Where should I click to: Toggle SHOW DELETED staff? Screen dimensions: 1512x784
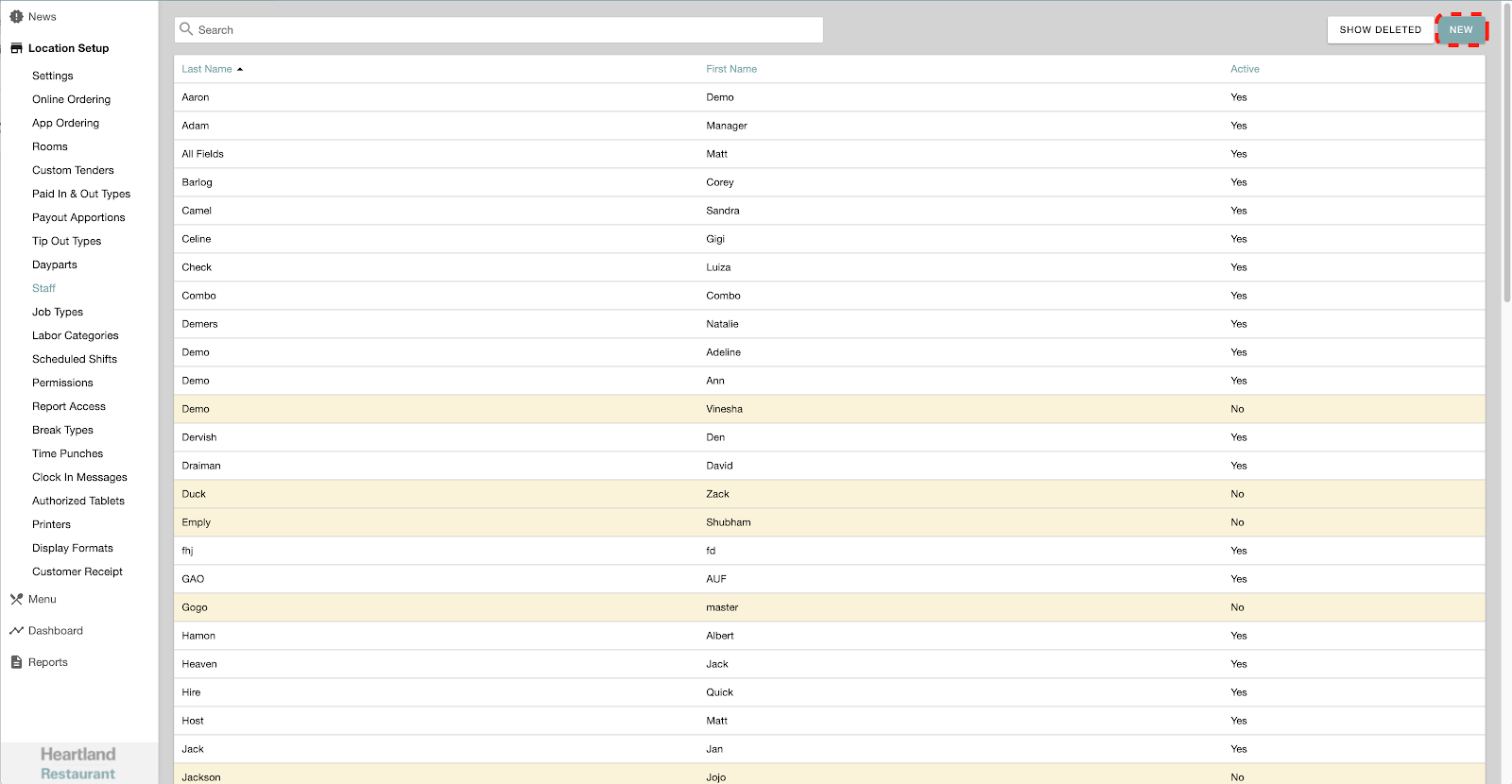1380,29
